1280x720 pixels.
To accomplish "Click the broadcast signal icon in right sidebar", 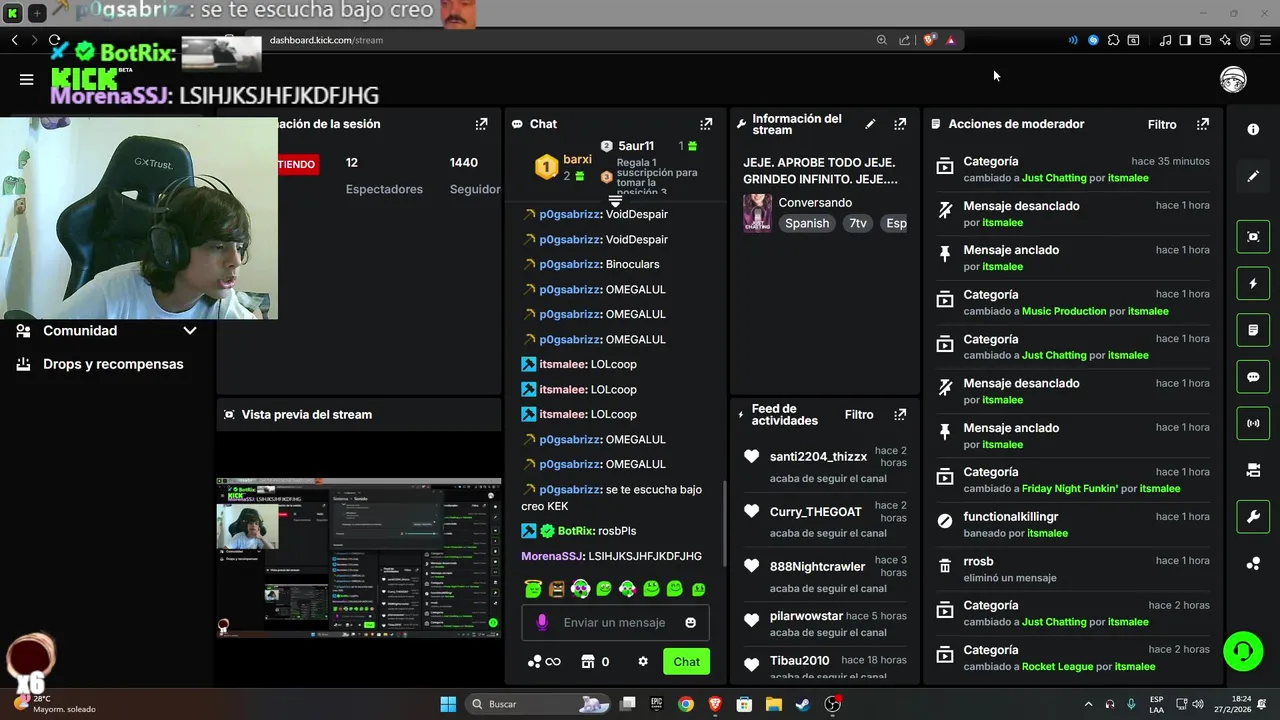I will 1253,423.
